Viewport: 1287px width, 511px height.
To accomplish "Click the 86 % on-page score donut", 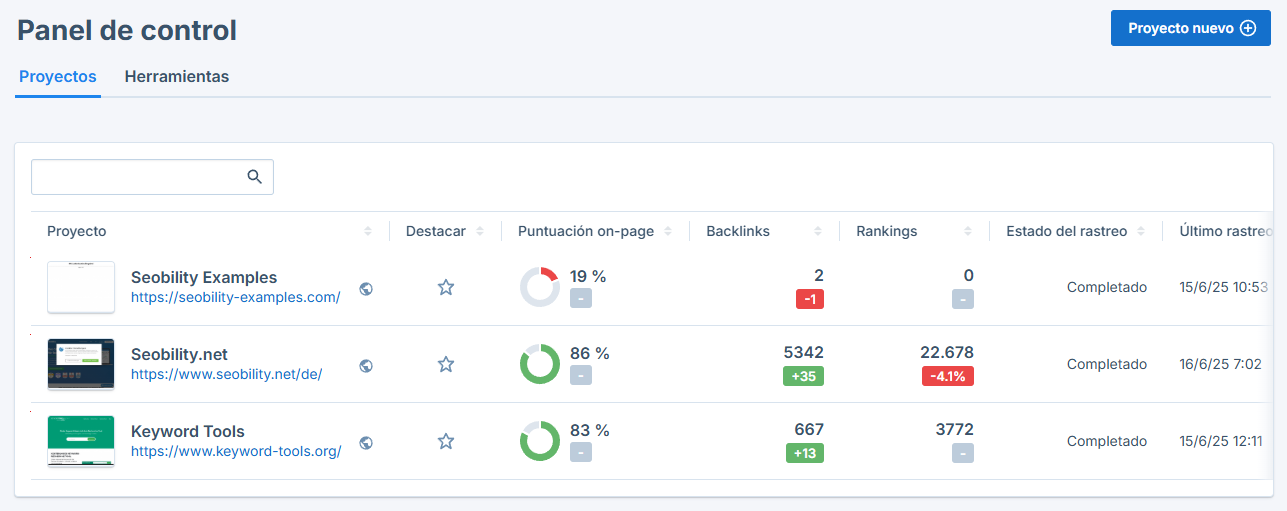I will coord(540,364).
